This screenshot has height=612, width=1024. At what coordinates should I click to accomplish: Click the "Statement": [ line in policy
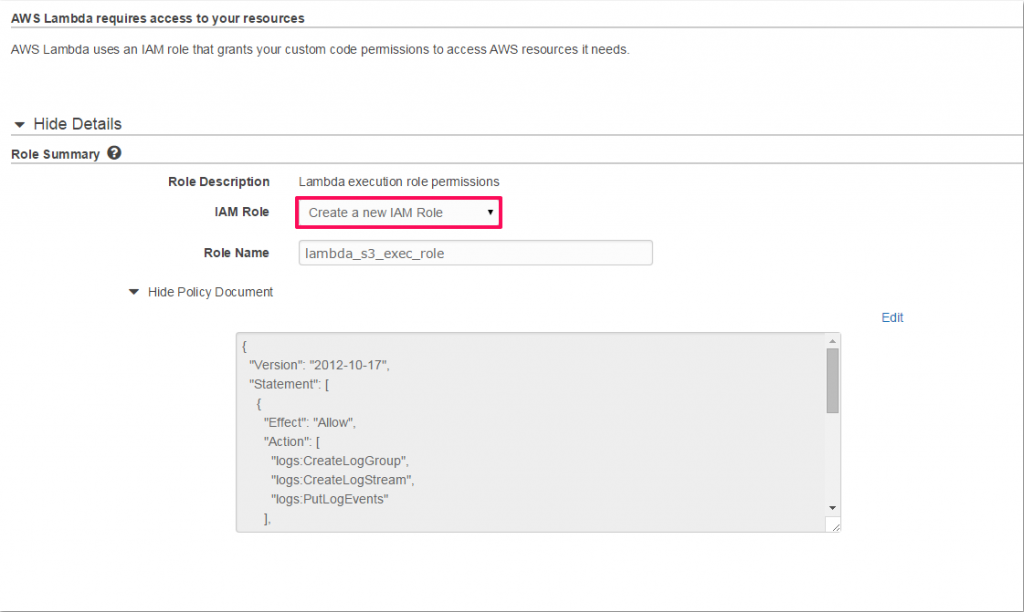coord(289,384)
